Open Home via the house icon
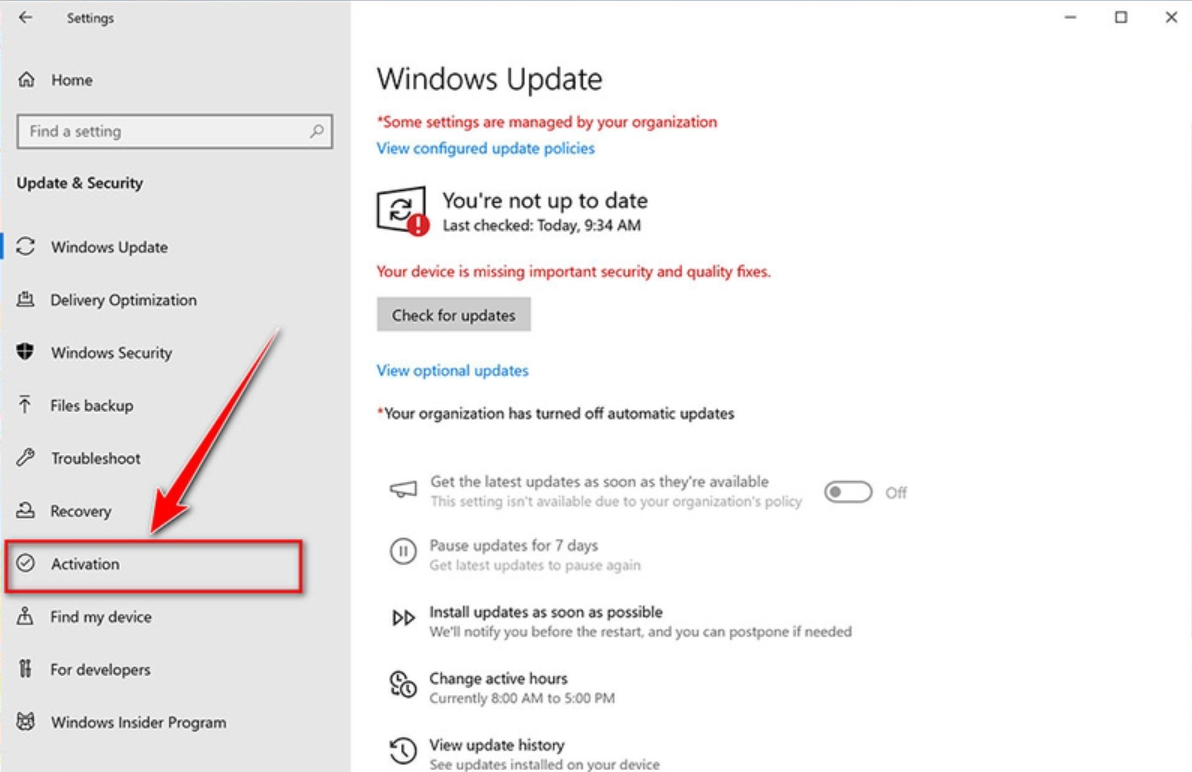The width and height of the screenshot is (1192, 772). [27, 80]
